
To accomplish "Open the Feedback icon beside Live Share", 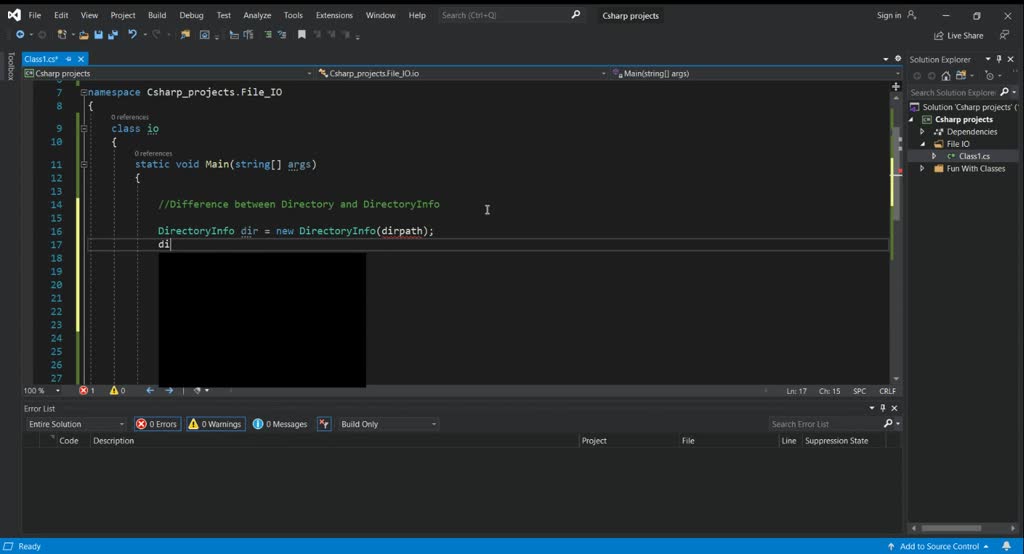I will (x=1004, y=35).
